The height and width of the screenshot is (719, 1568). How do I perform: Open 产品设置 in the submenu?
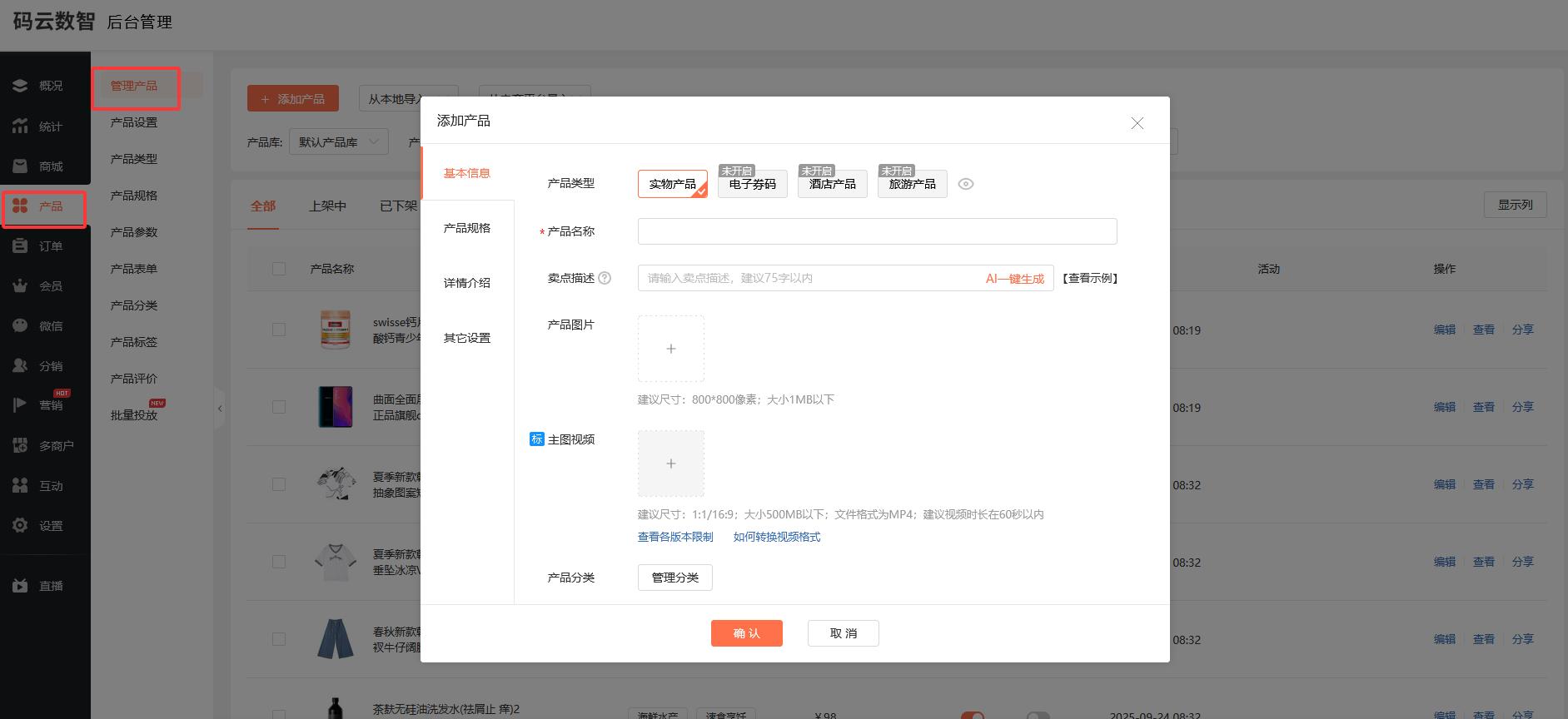(134, 122)
